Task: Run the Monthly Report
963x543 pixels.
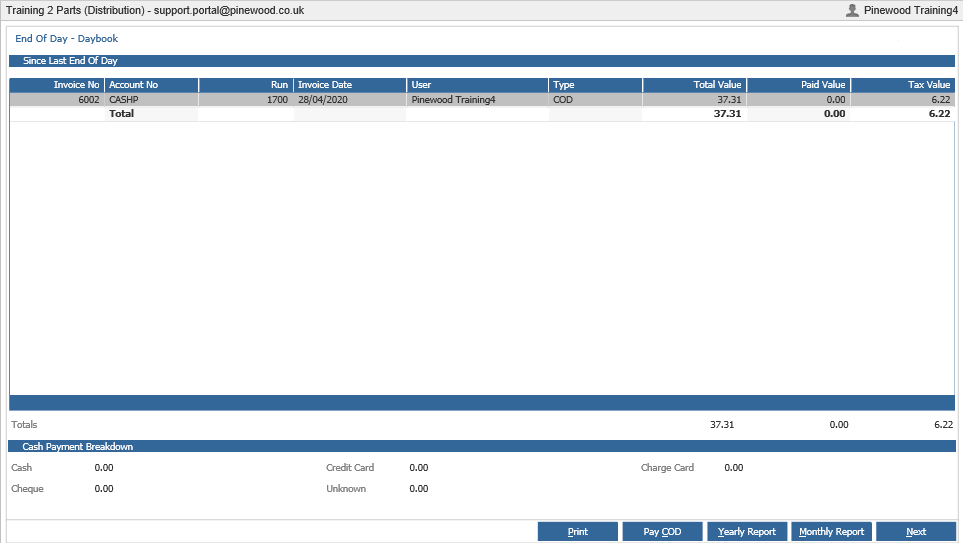Action: pyautogui.click(x=832, y=531)
